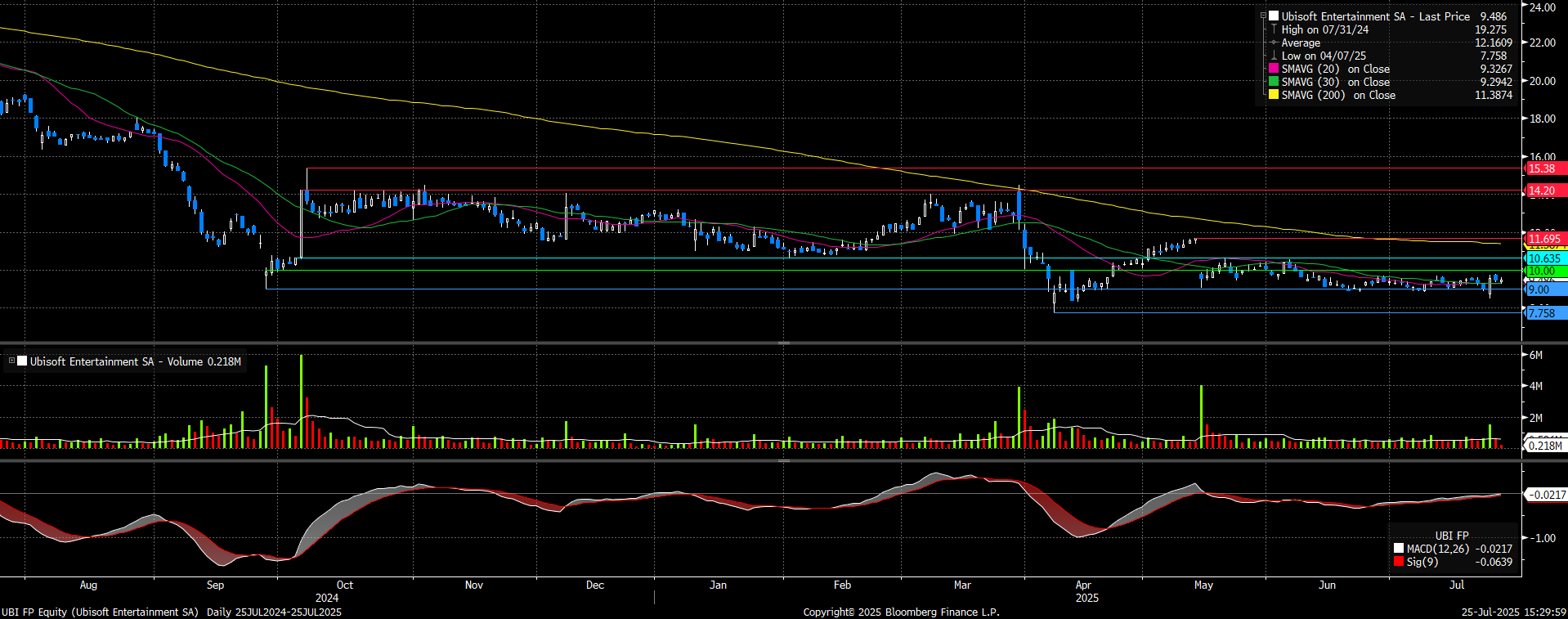
Task: Click the white Volume legend swatch
Action: click(x=22, y=361)
